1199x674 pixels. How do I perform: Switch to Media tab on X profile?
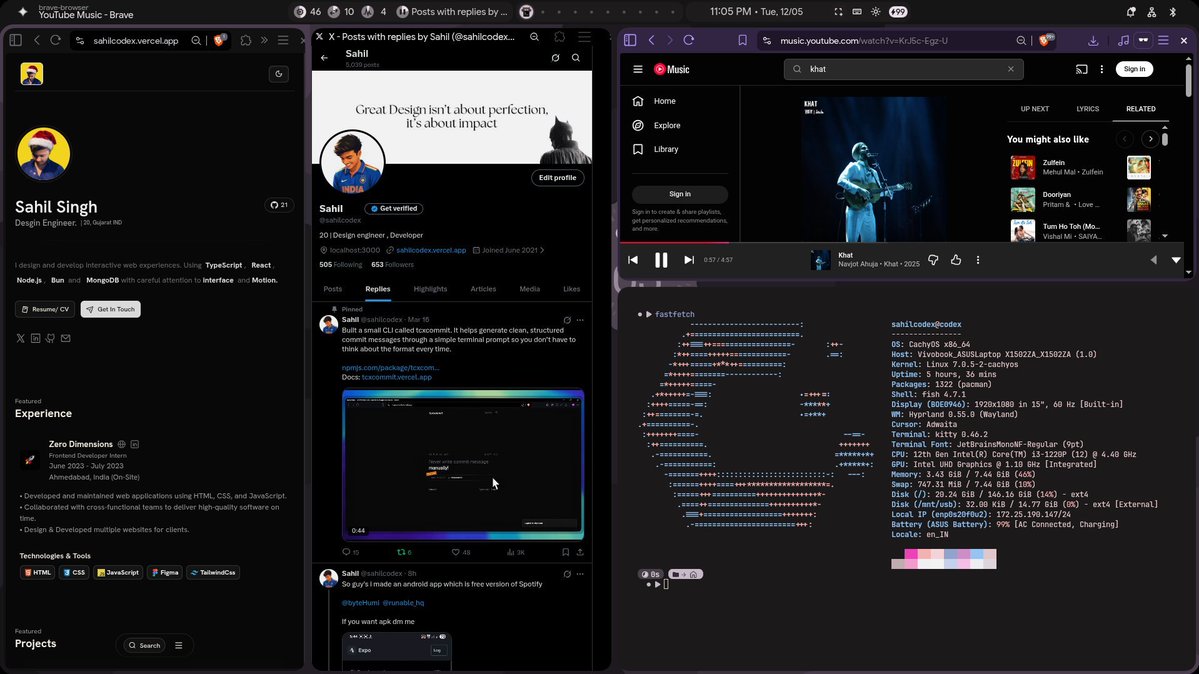pyautogui.click(x=530, y=289)
